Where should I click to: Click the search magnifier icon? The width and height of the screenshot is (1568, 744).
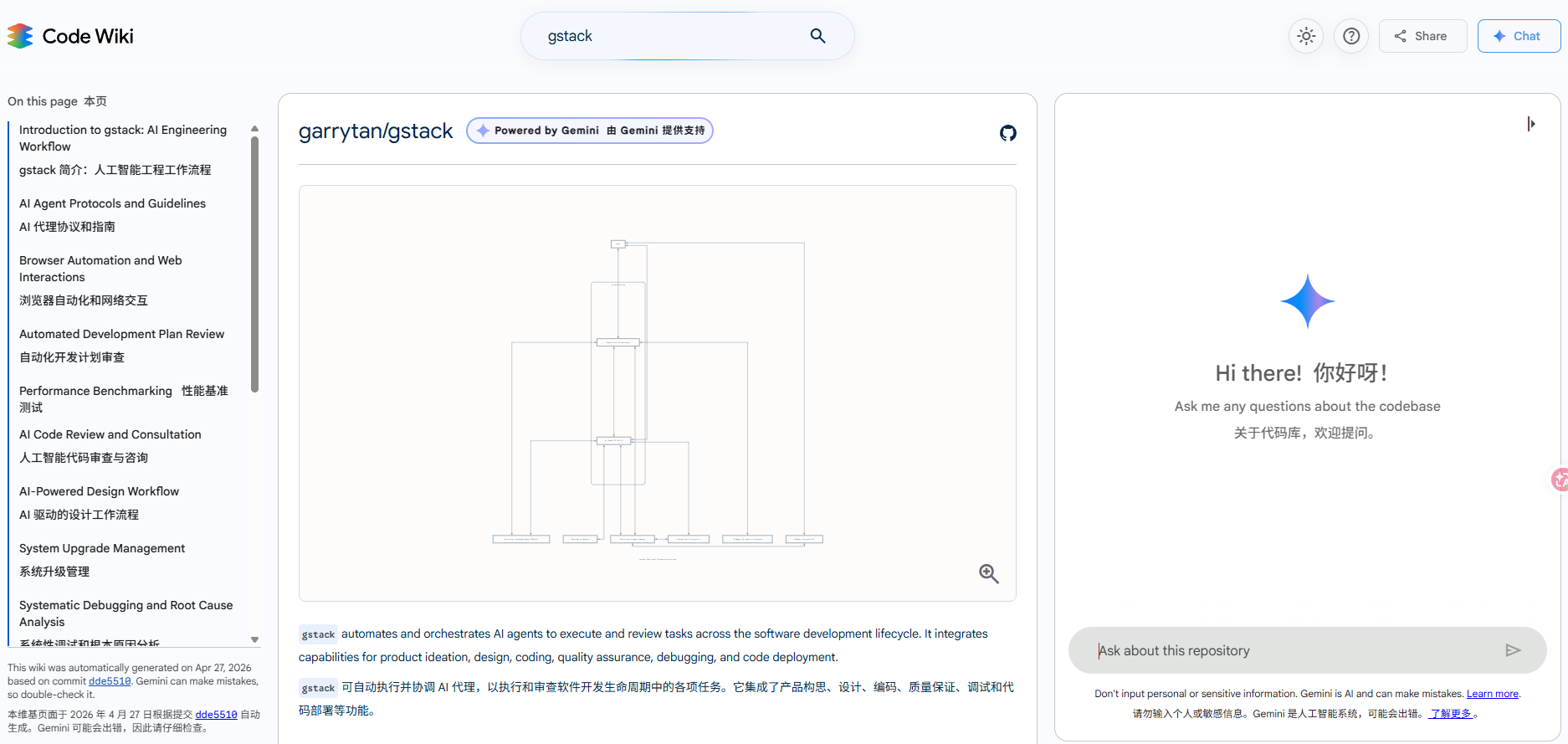coord(817,36)
